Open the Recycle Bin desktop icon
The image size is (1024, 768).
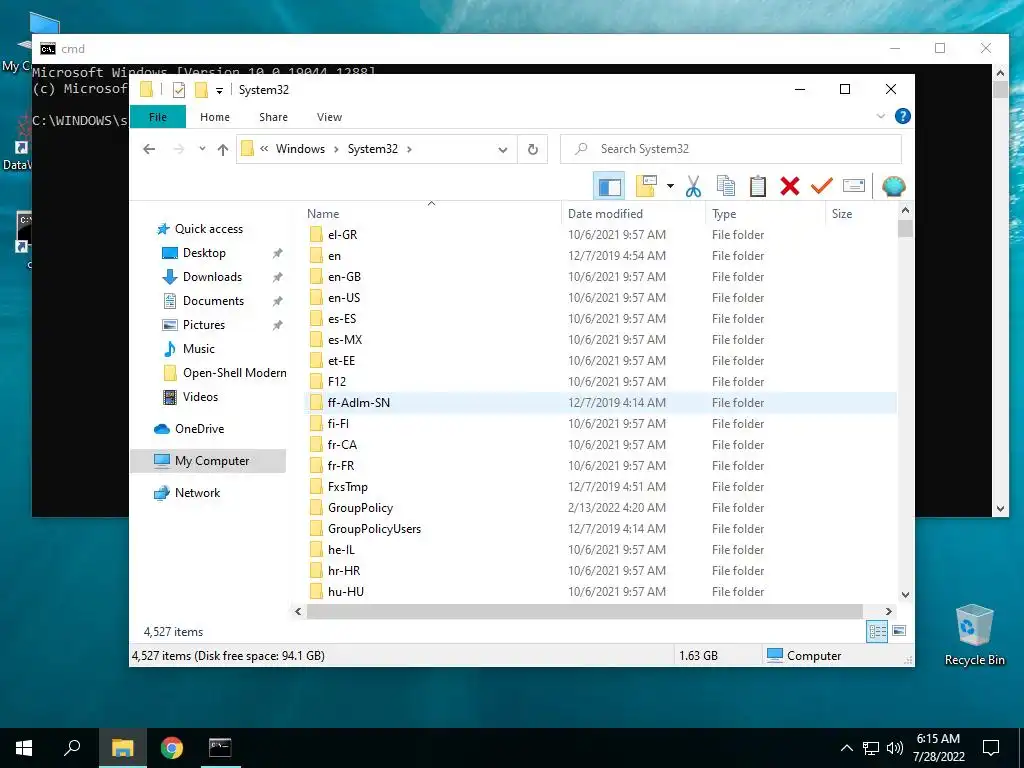point(974,636)
